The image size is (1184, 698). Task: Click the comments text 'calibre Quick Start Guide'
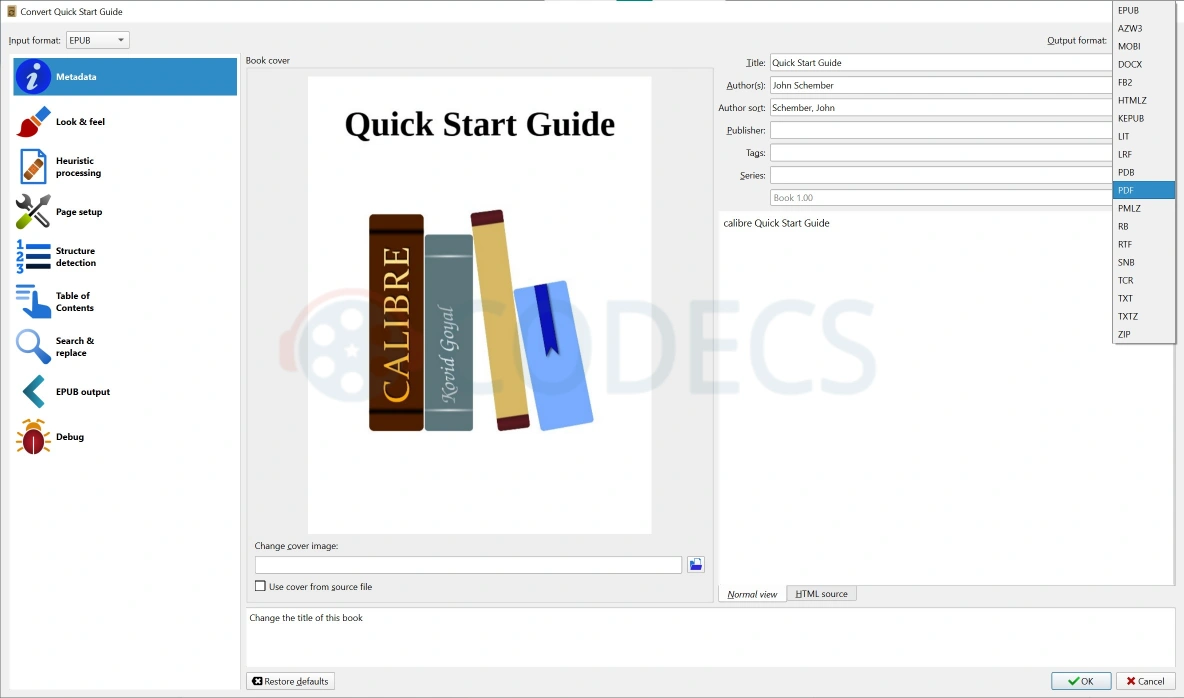point(776,223)
